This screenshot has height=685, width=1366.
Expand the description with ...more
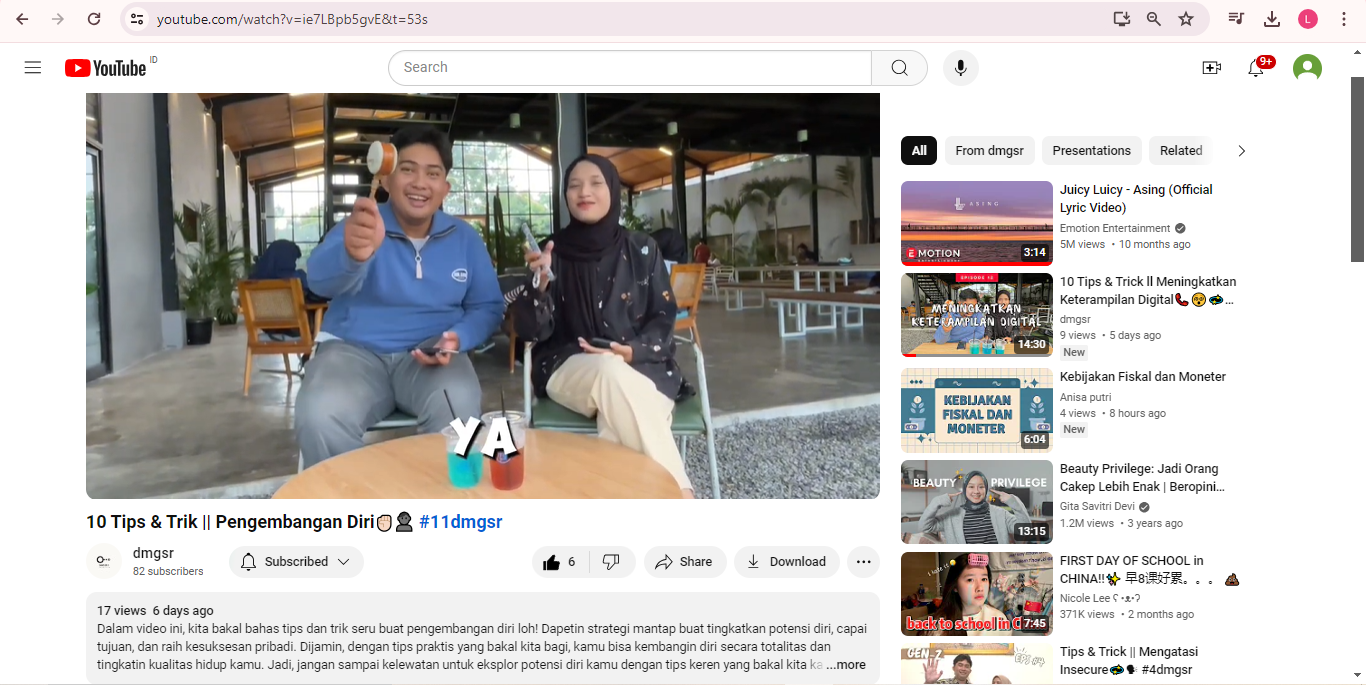pos(846,665)
